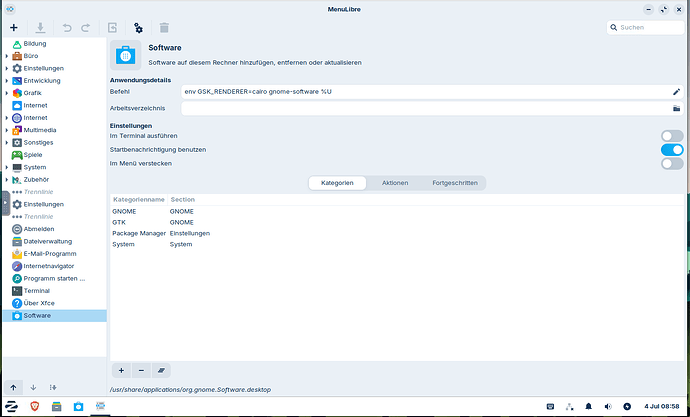Click the undo arrow in toolbar

click(x=67, y=28)
